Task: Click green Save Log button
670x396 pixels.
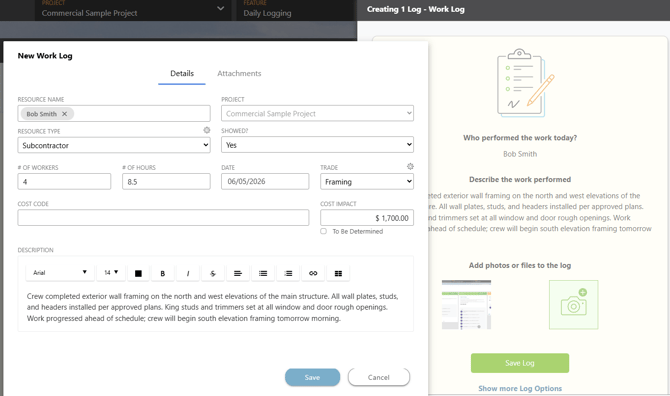Action: [520, 363]
